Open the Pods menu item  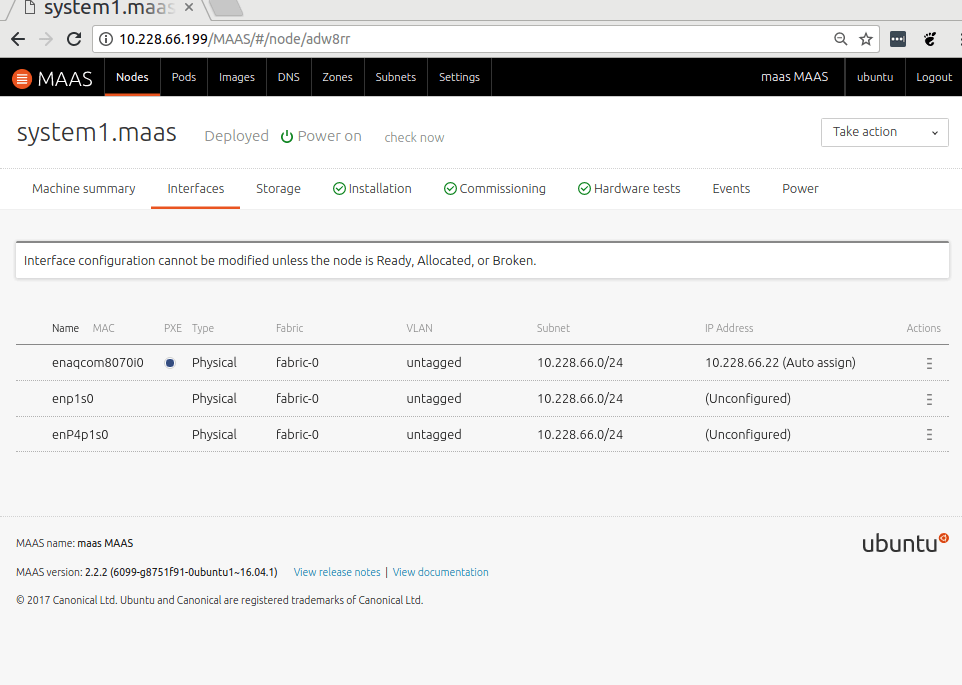[184, 77]
